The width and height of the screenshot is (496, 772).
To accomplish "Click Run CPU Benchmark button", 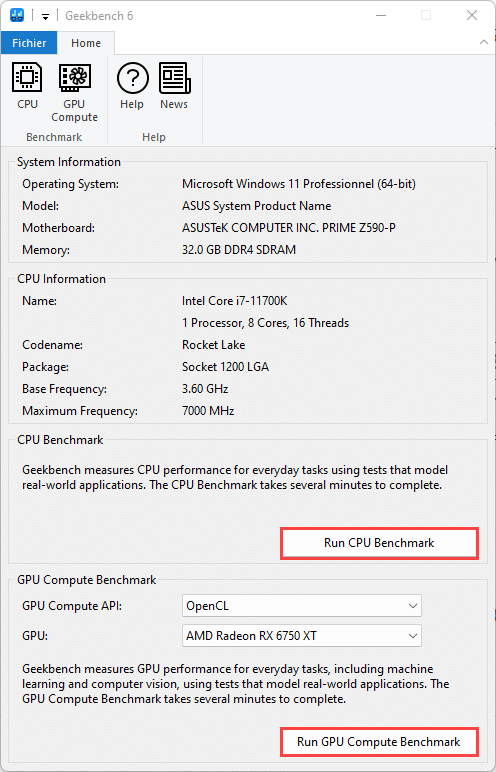I will tap(379, 543).
